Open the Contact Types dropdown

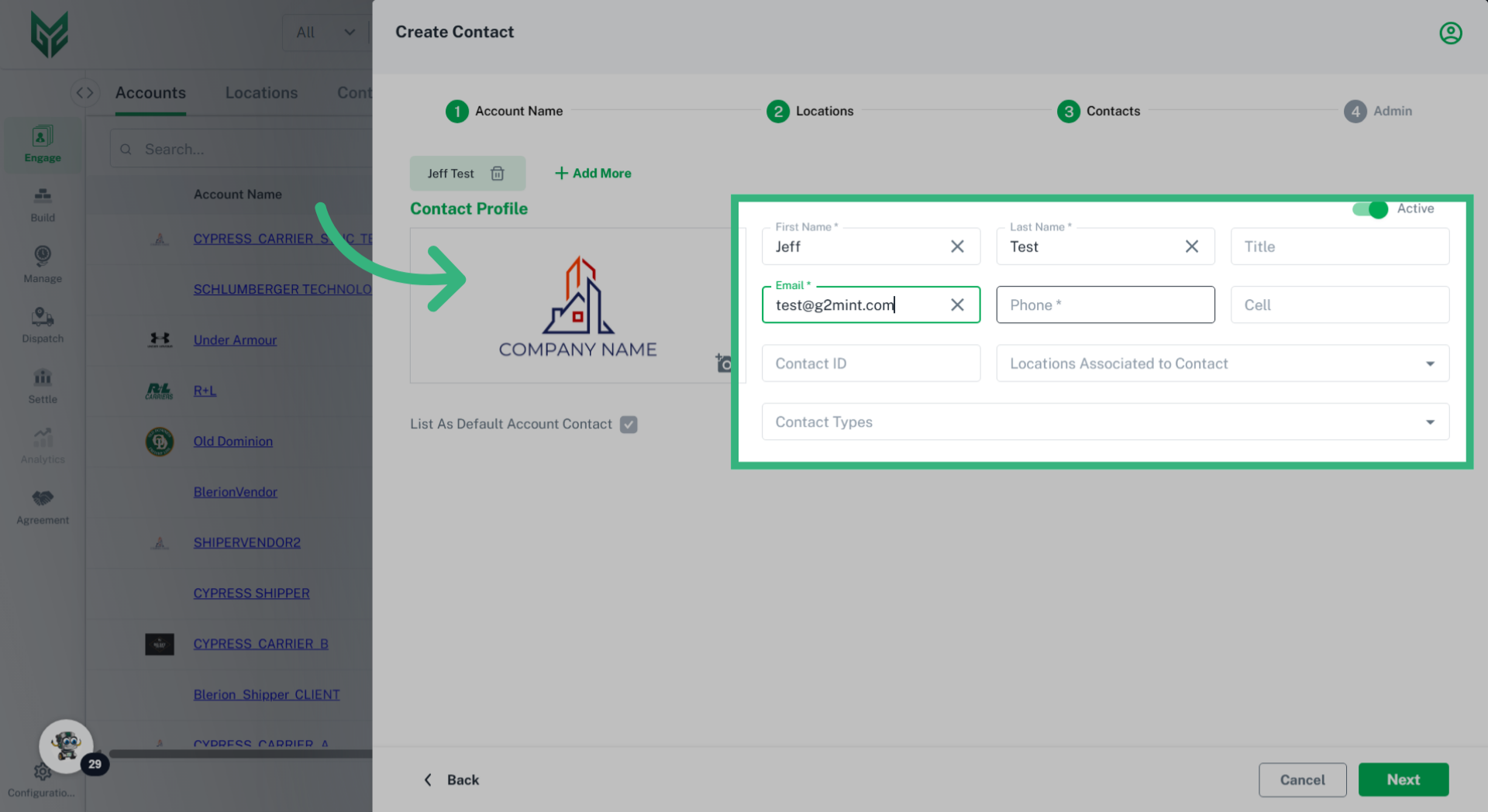click(1430, 421)
